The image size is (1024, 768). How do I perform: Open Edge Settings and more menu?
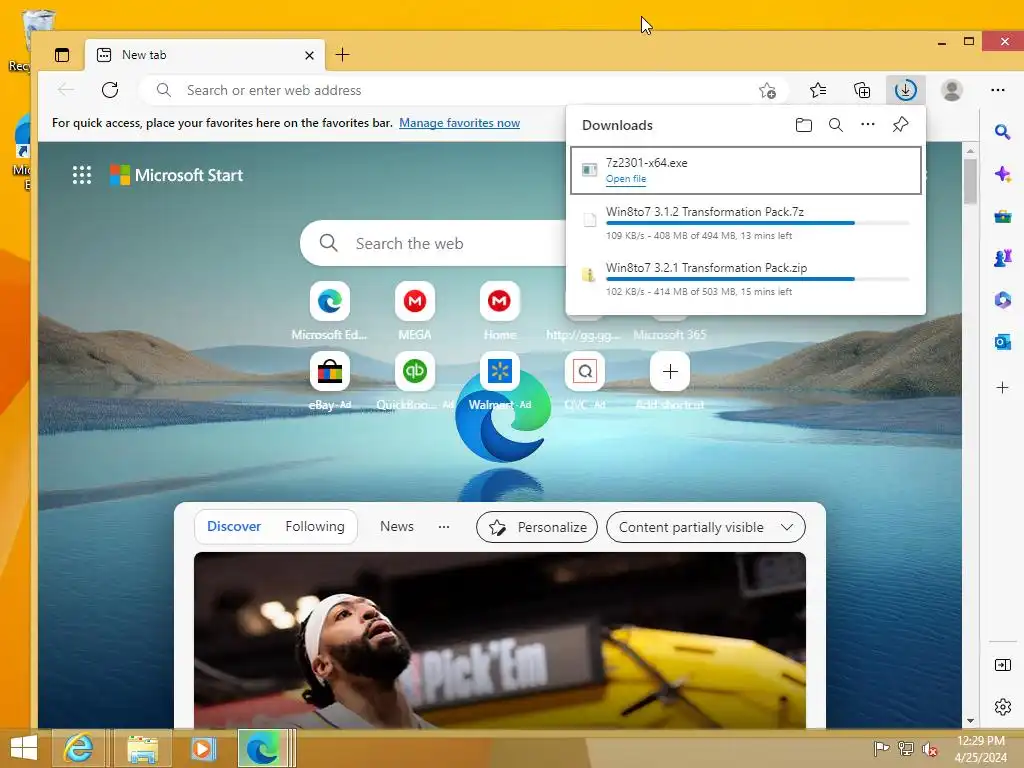coord(997,90)
